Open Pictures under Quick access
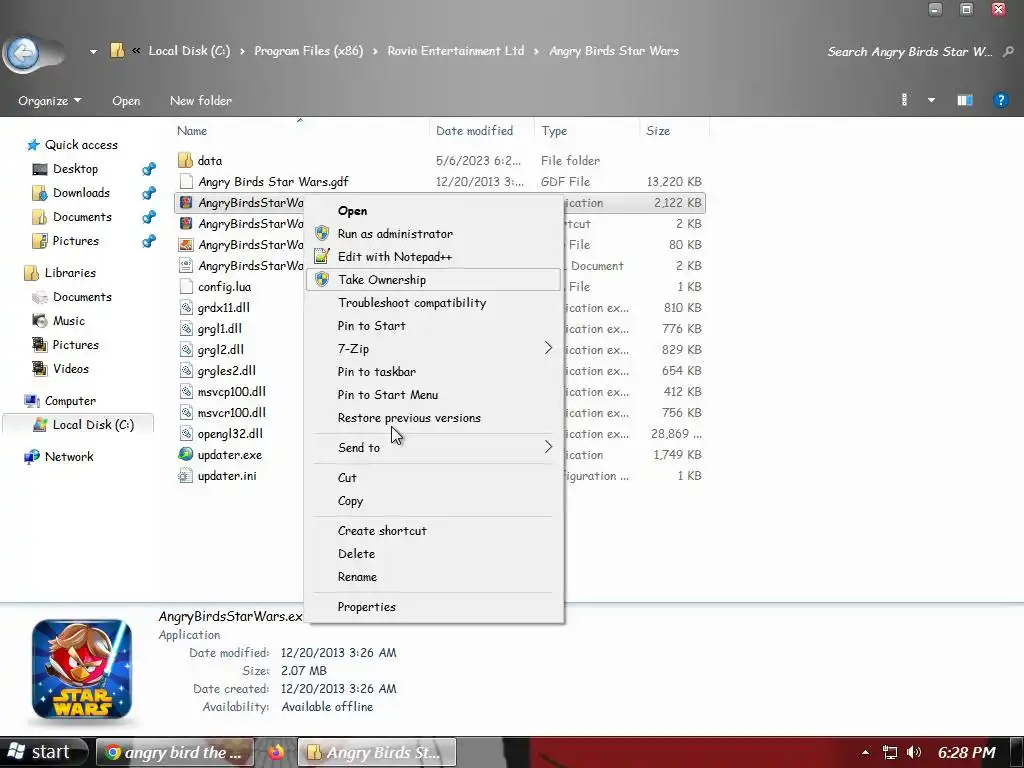Image resolution: width=1024 pixels, height=768 pixels. [x=75, y=241]
